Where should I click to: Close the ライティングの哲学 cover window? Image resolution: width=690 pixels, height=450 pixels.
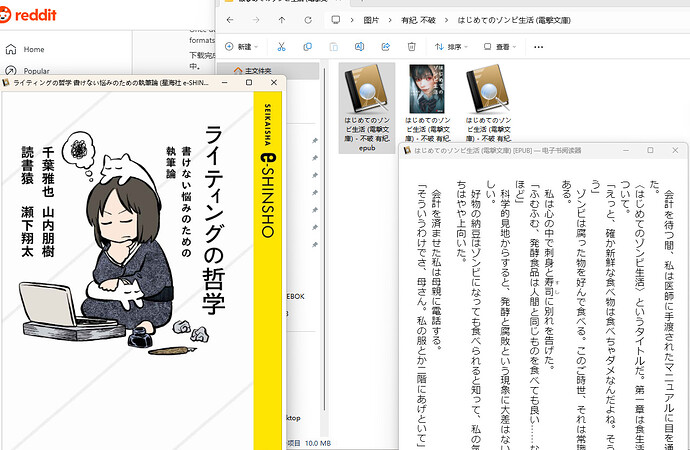(274, 82)
